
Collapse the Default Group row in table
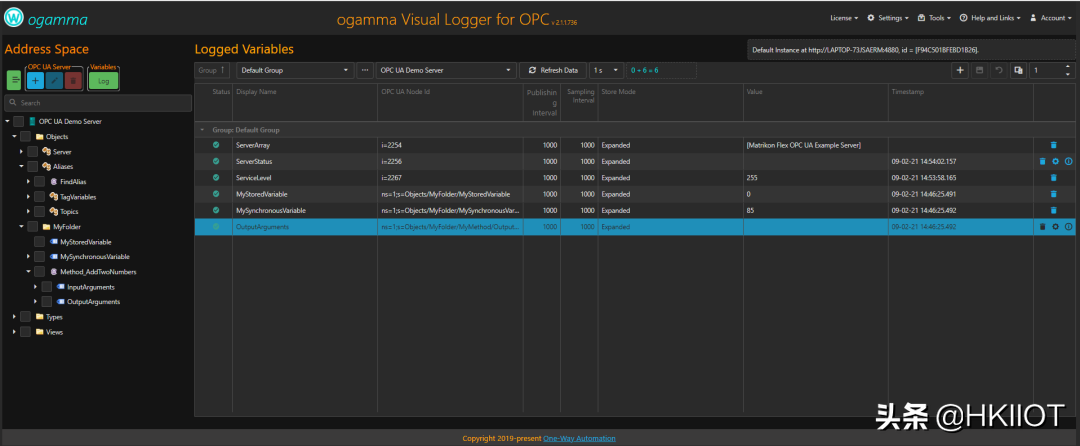(202, 129)
